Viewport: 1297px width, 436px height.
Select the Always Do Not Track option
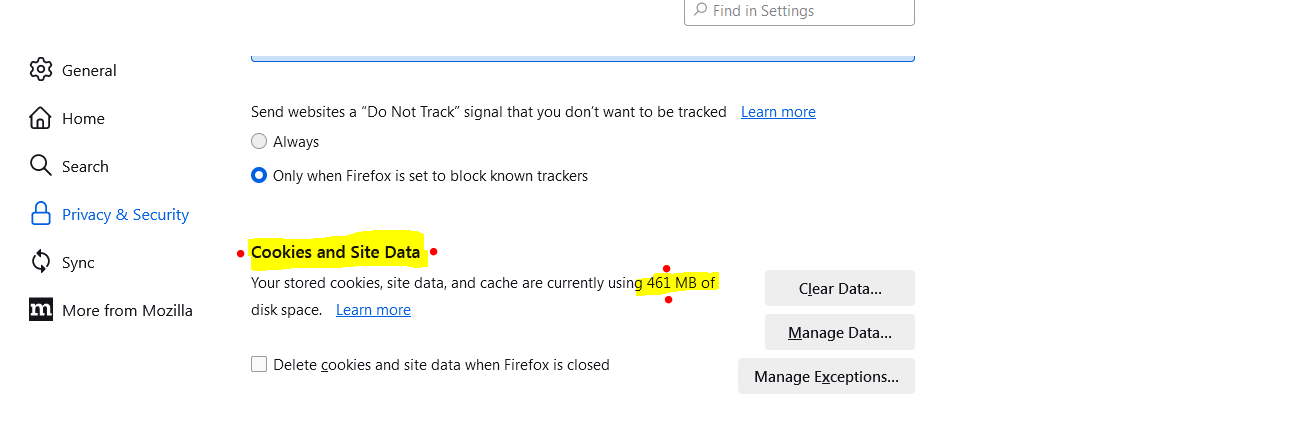point(259,142)
